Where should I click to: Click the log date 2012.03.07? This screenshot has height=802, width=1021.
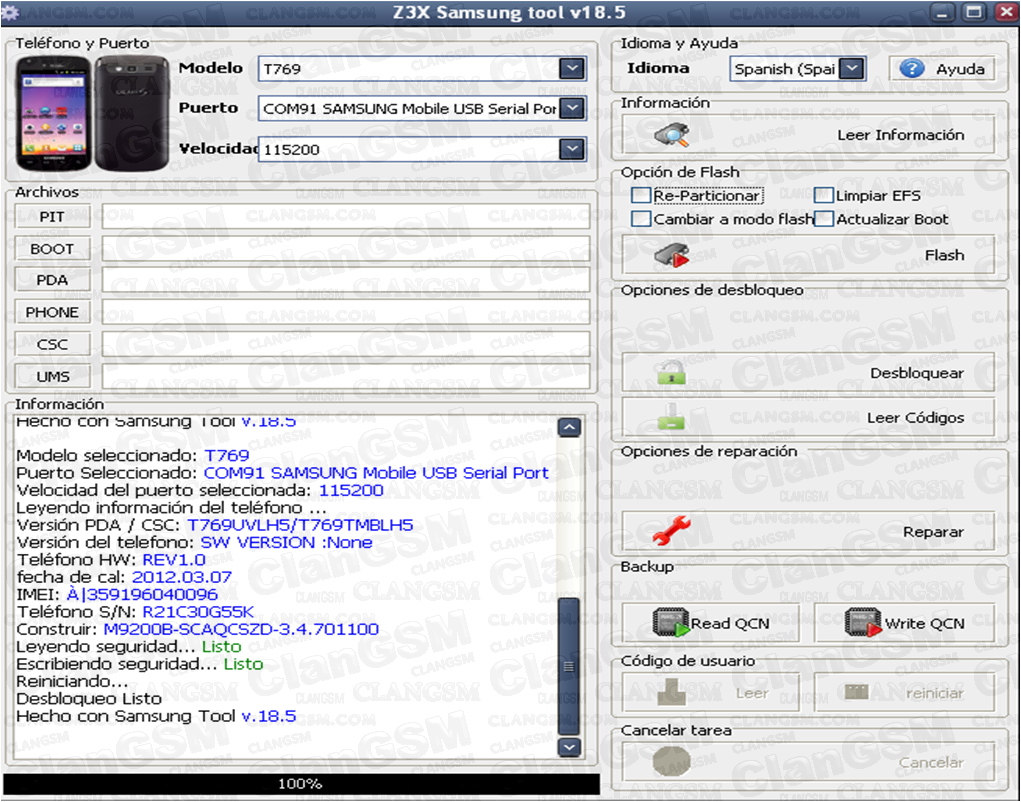point(182,577)
